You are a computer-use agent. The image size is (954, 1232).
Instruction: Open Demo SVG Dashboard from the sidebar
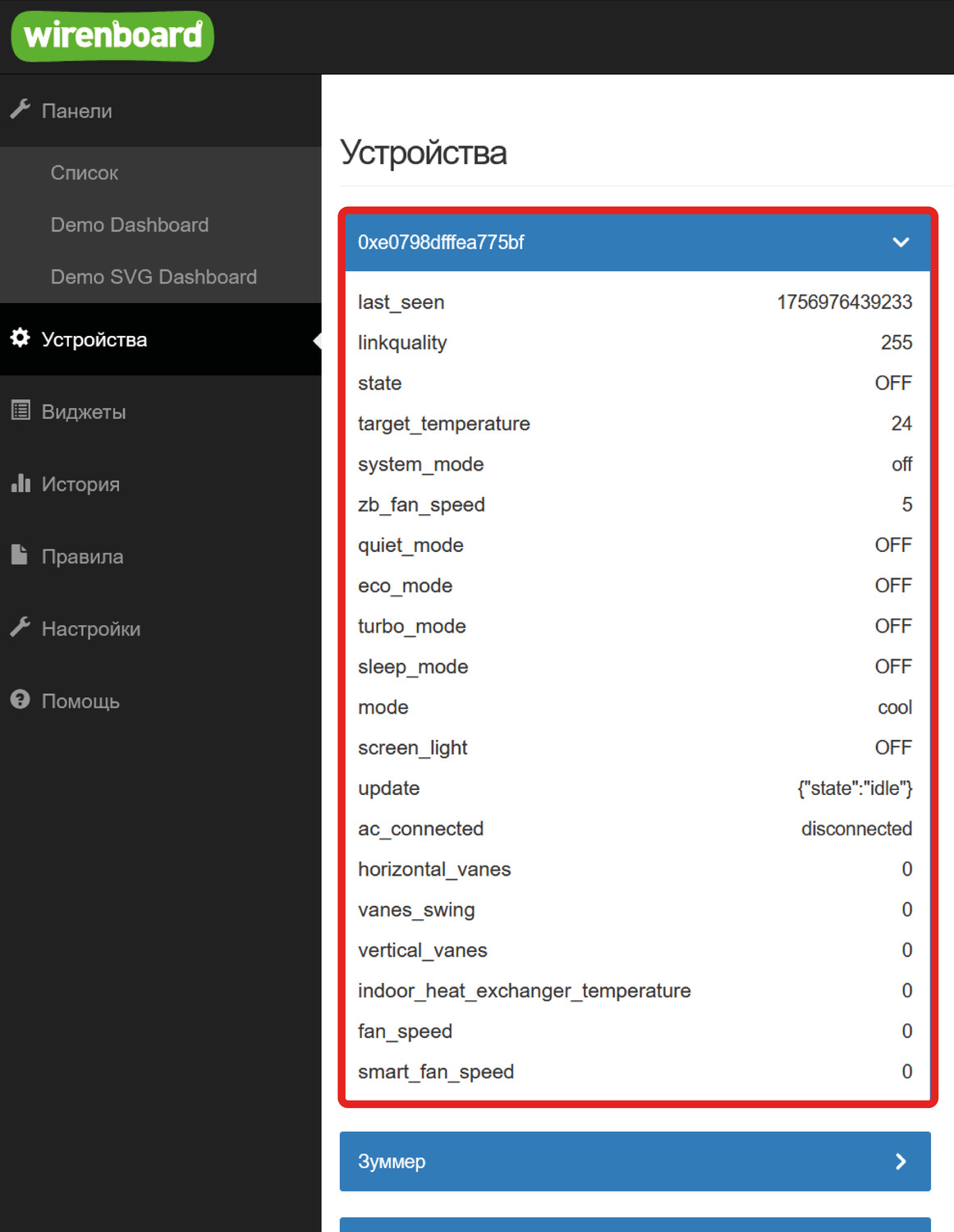coord(154,277)
